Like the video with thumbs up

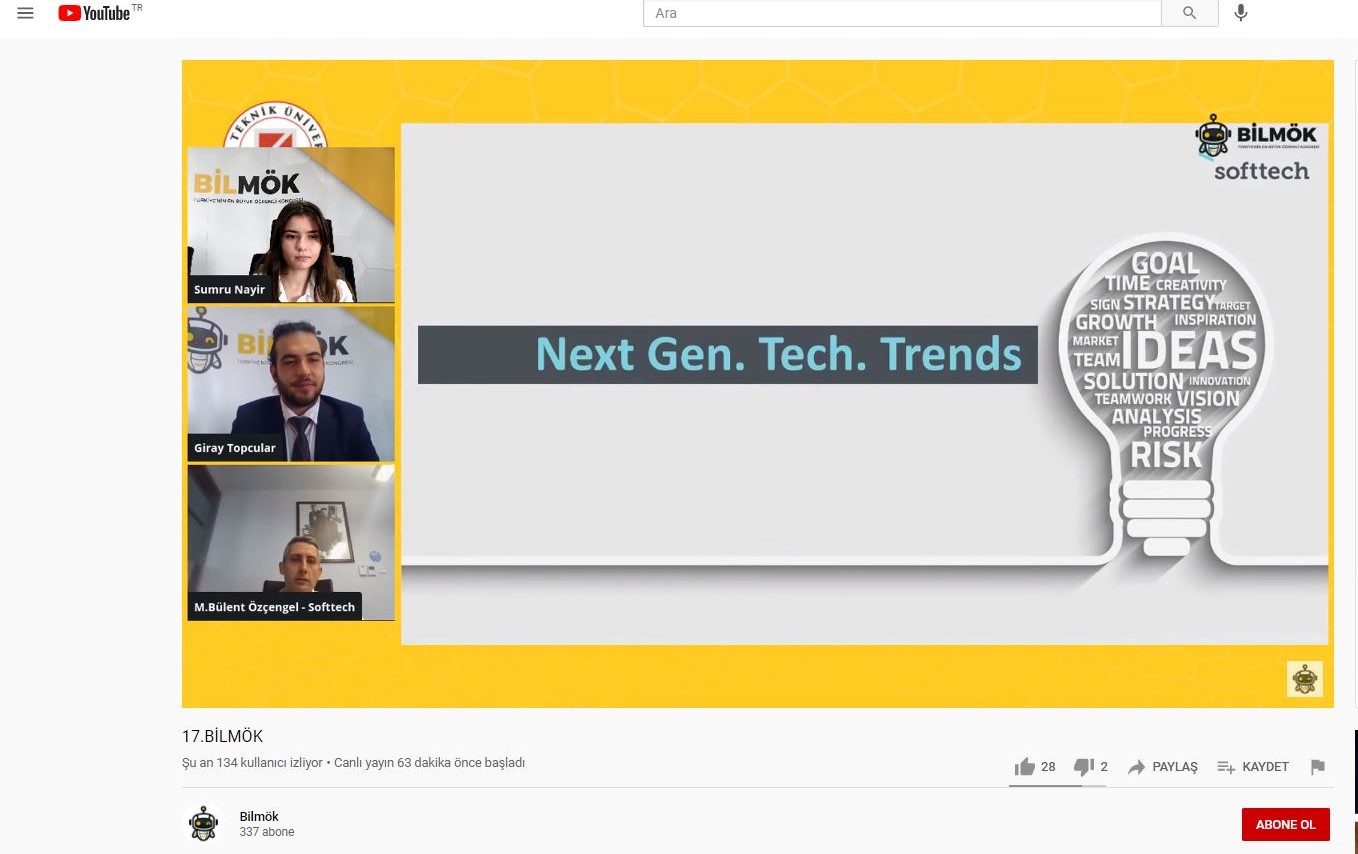pyautogui.click(x=1025, y=767)
